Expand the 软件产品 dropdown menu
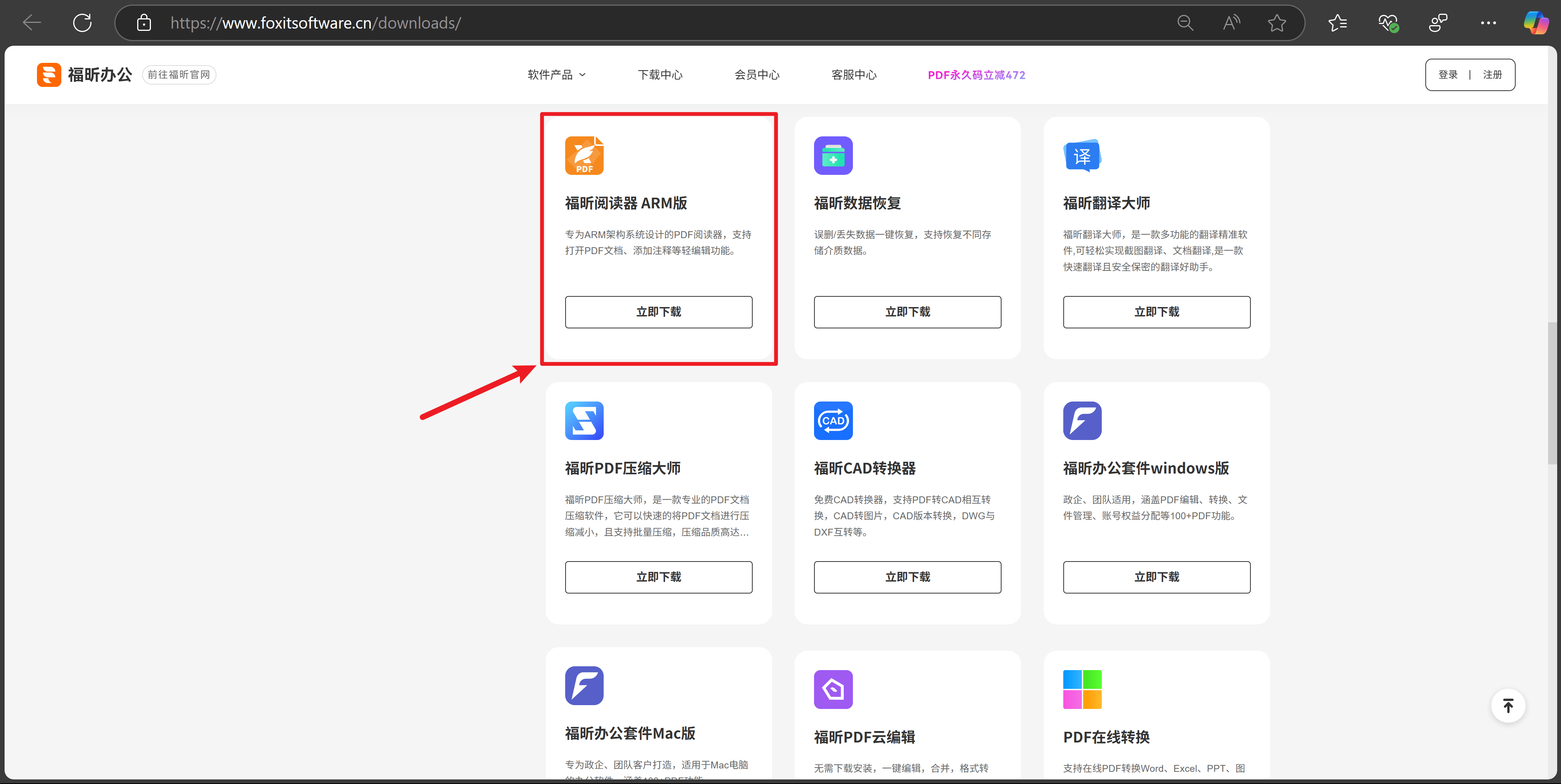 [x=556, y=75]
